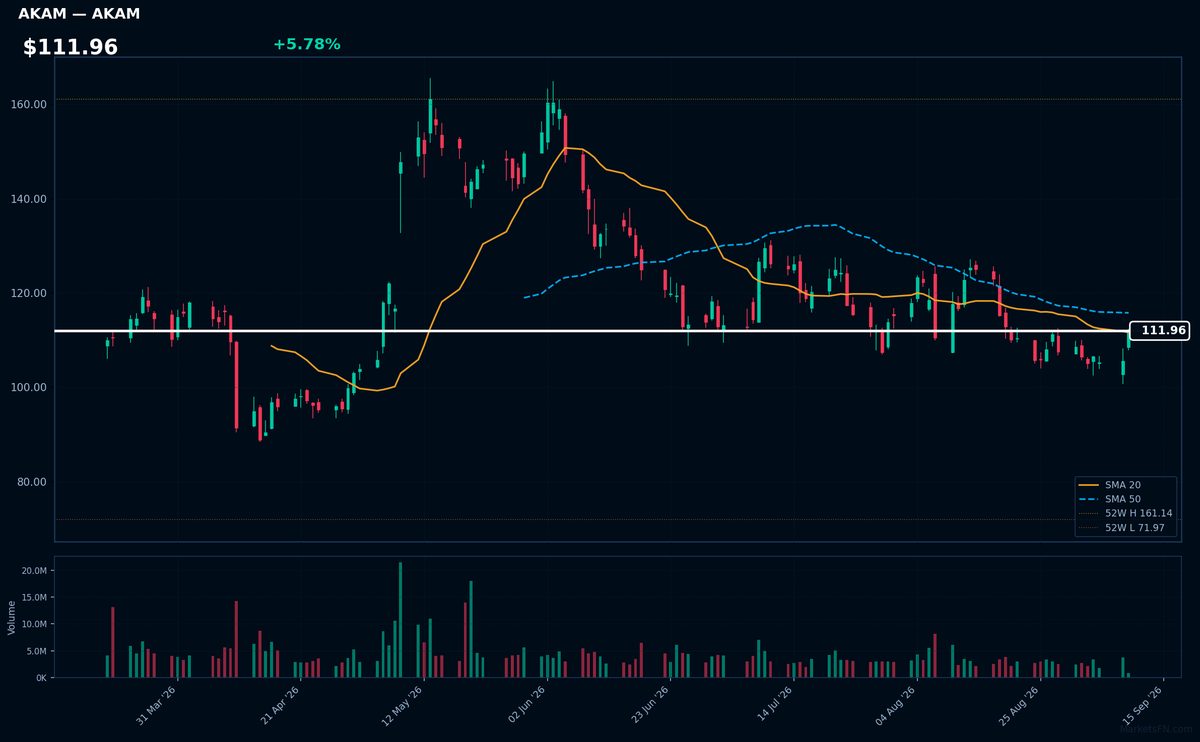1200x742 pixels.
Task: Click the Volume axis title
Action: 11,617
